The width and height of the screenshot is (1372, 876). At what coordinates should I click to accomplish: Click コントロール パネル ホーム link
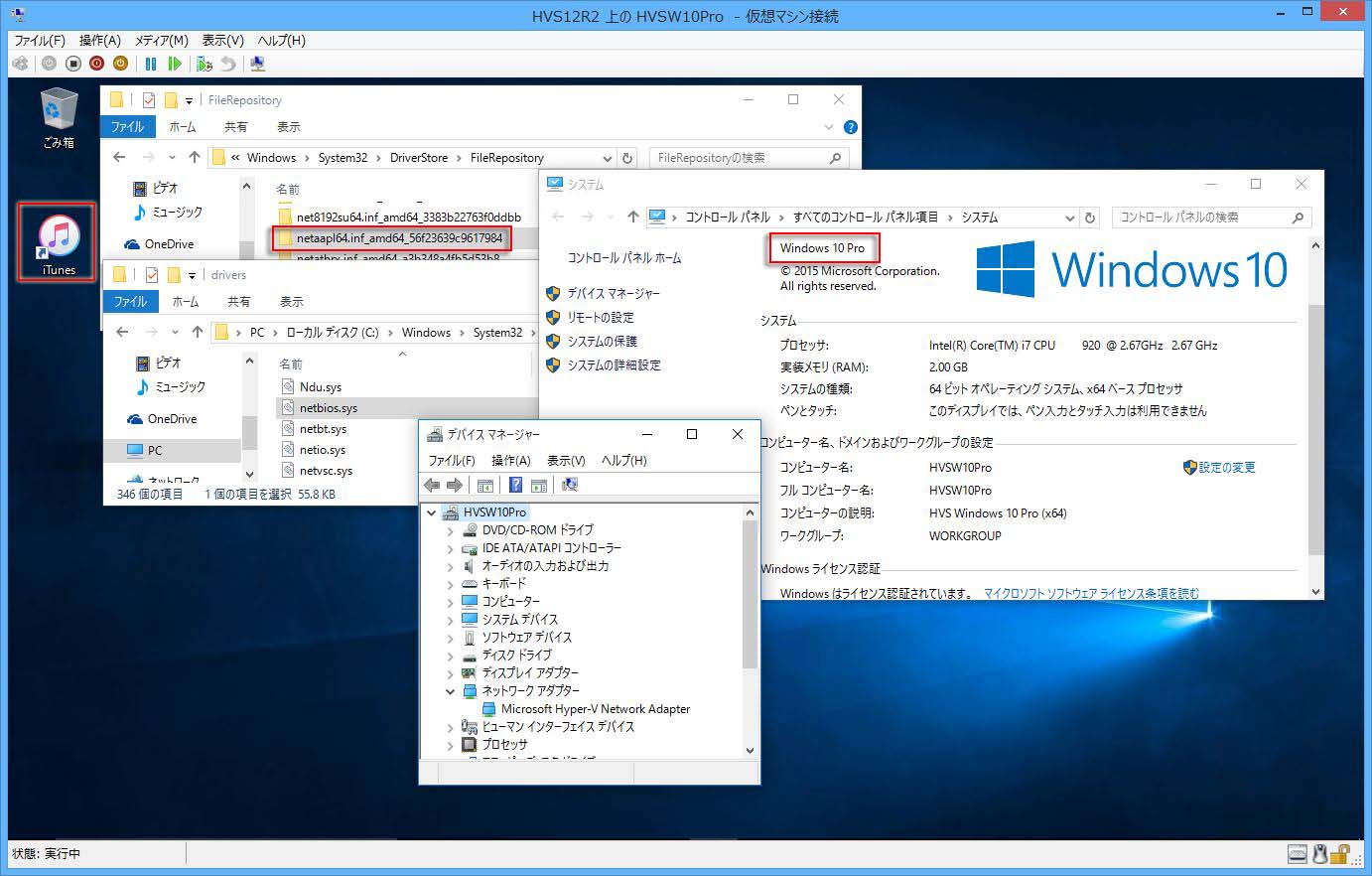click(x=624, y=258)
